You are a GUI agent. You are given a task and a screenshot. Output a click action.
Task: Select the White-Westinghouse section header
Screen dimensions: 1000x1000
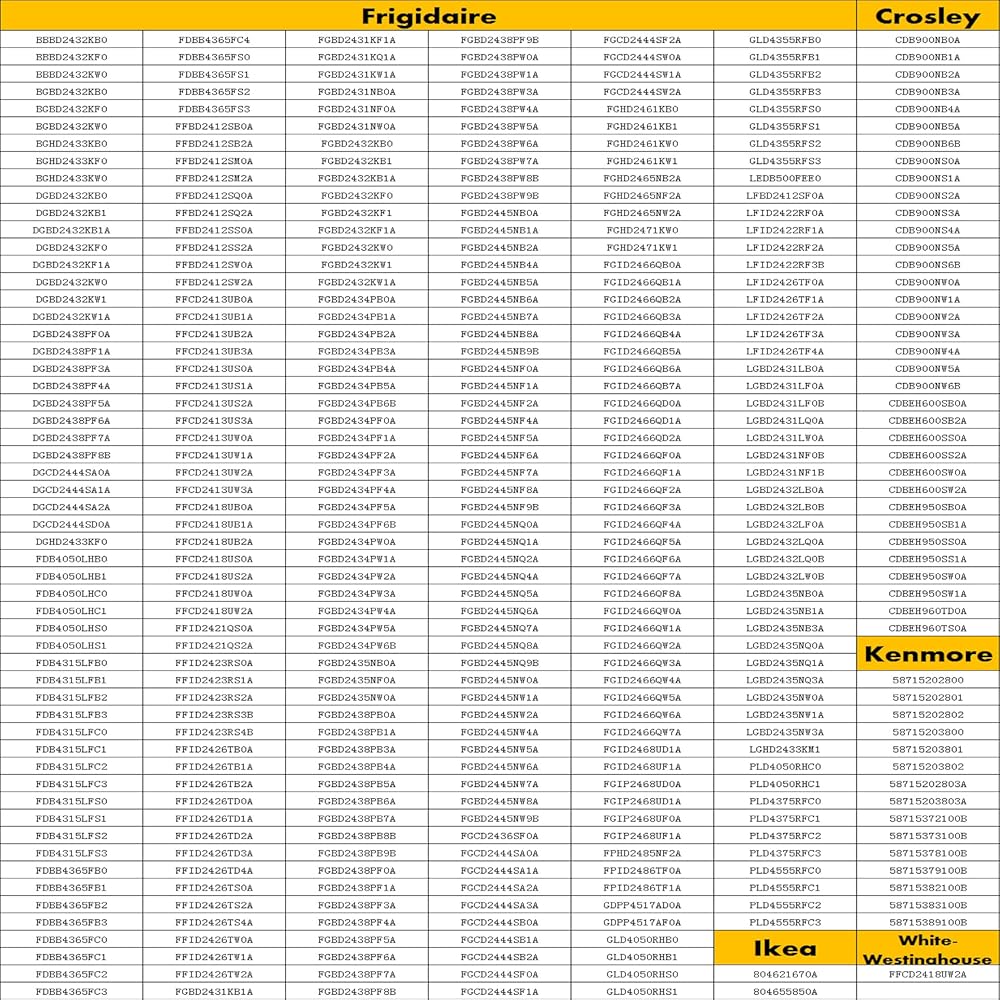[927, 948]
